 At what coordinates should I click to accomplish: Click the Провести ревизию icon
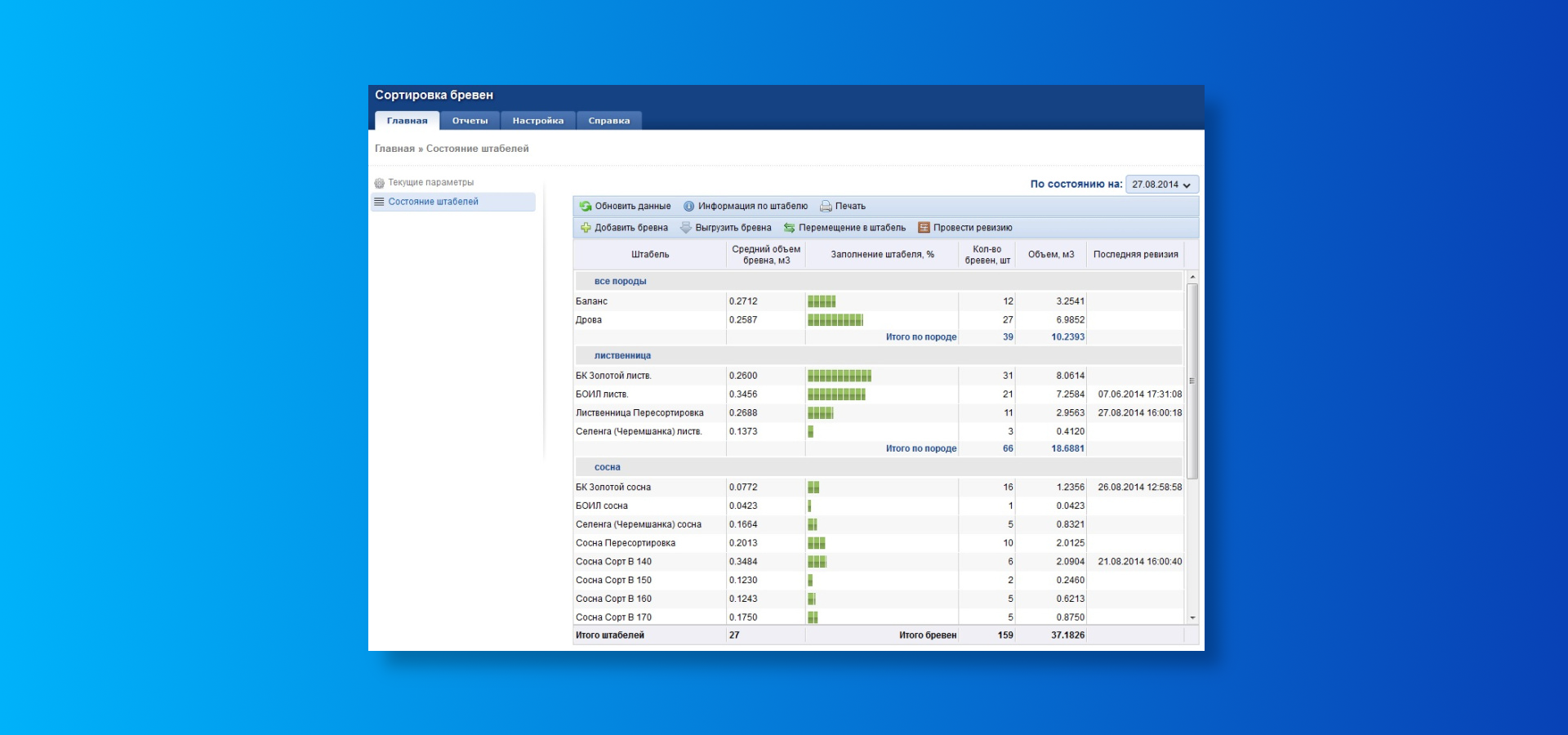[924, 228]
